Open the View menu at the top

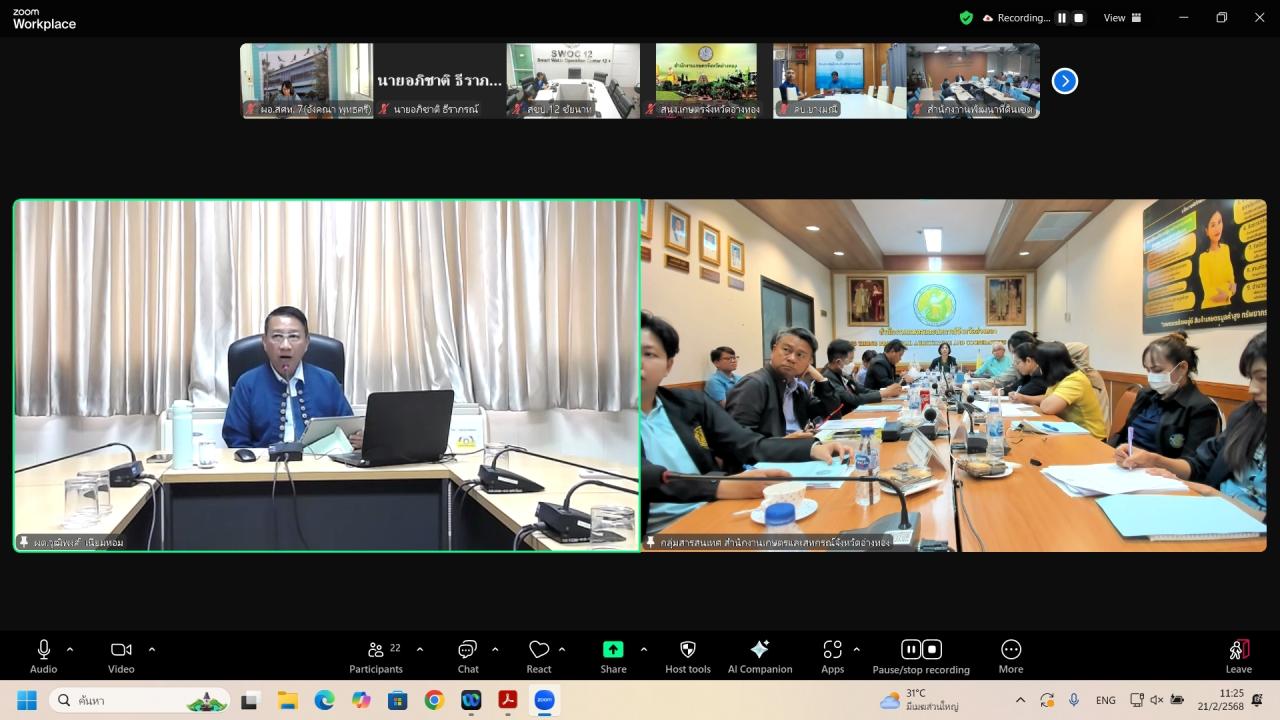click(x=1121, y=18)
